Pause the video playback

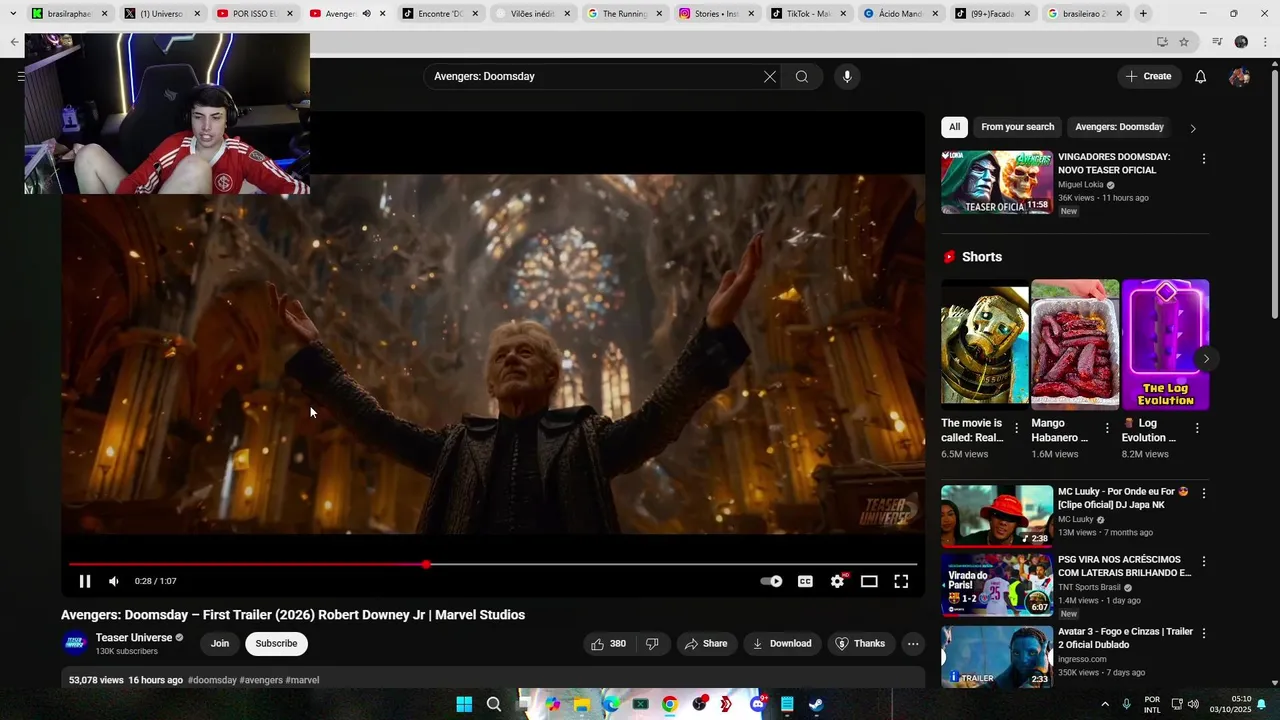[85, 581]
